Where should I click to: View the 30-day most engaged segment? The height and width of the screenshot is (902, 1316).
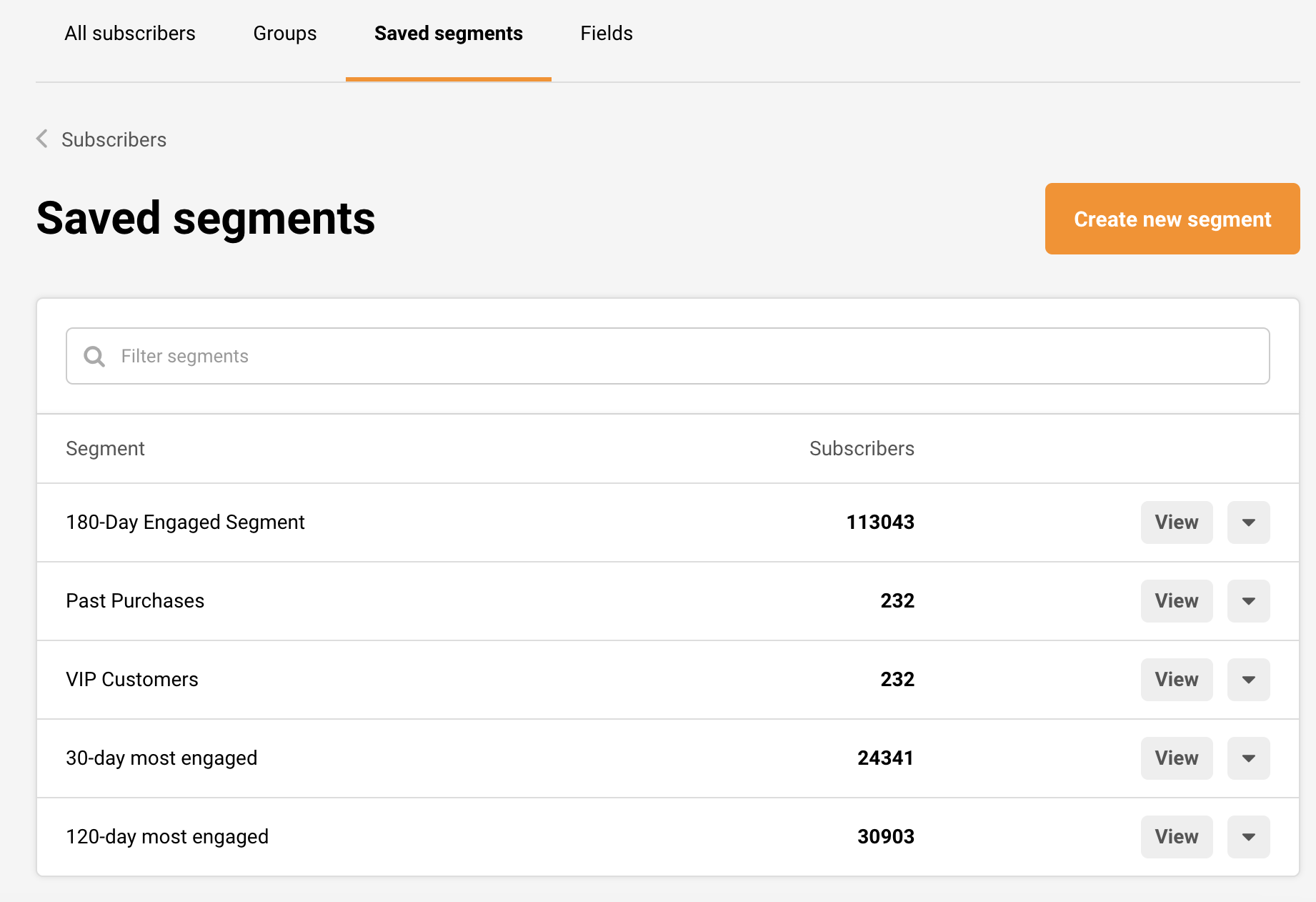(1176, 758)
